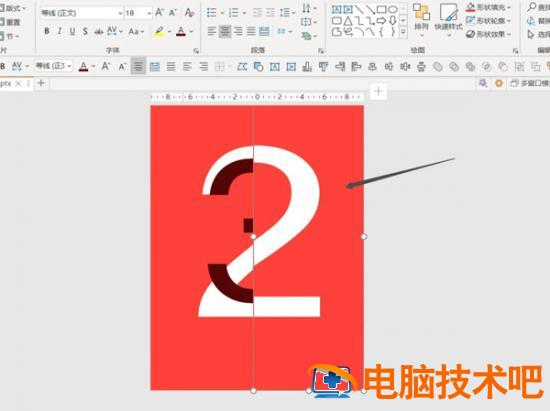The image size is (550, 411).
Task: Enable left alignment in the Paragraph group
Action: (x=212, y=32)
